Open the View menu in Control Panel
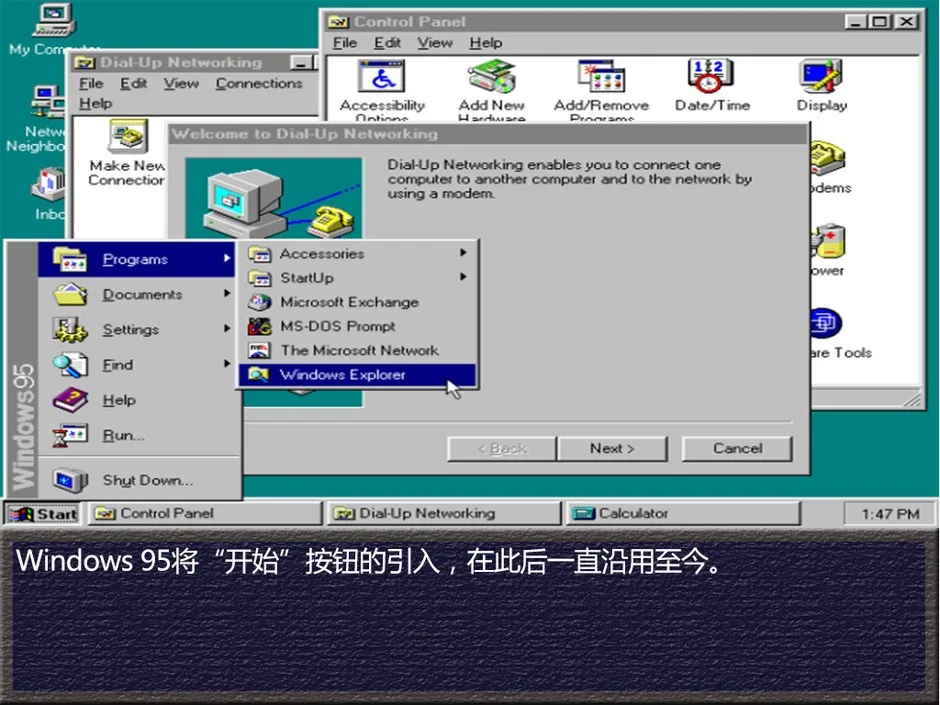This screenshot has height=705, width=940. 433,42
